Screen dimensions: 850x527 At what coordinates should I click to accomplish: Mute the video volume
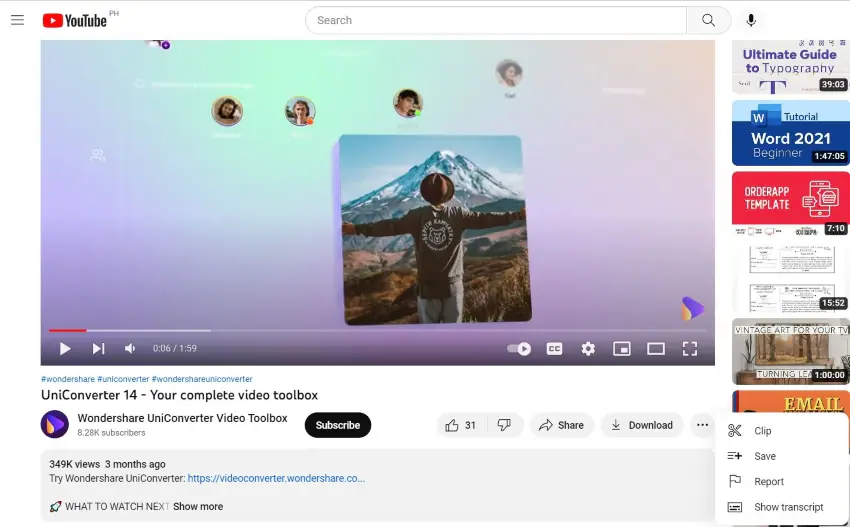[x=130, y=349]
